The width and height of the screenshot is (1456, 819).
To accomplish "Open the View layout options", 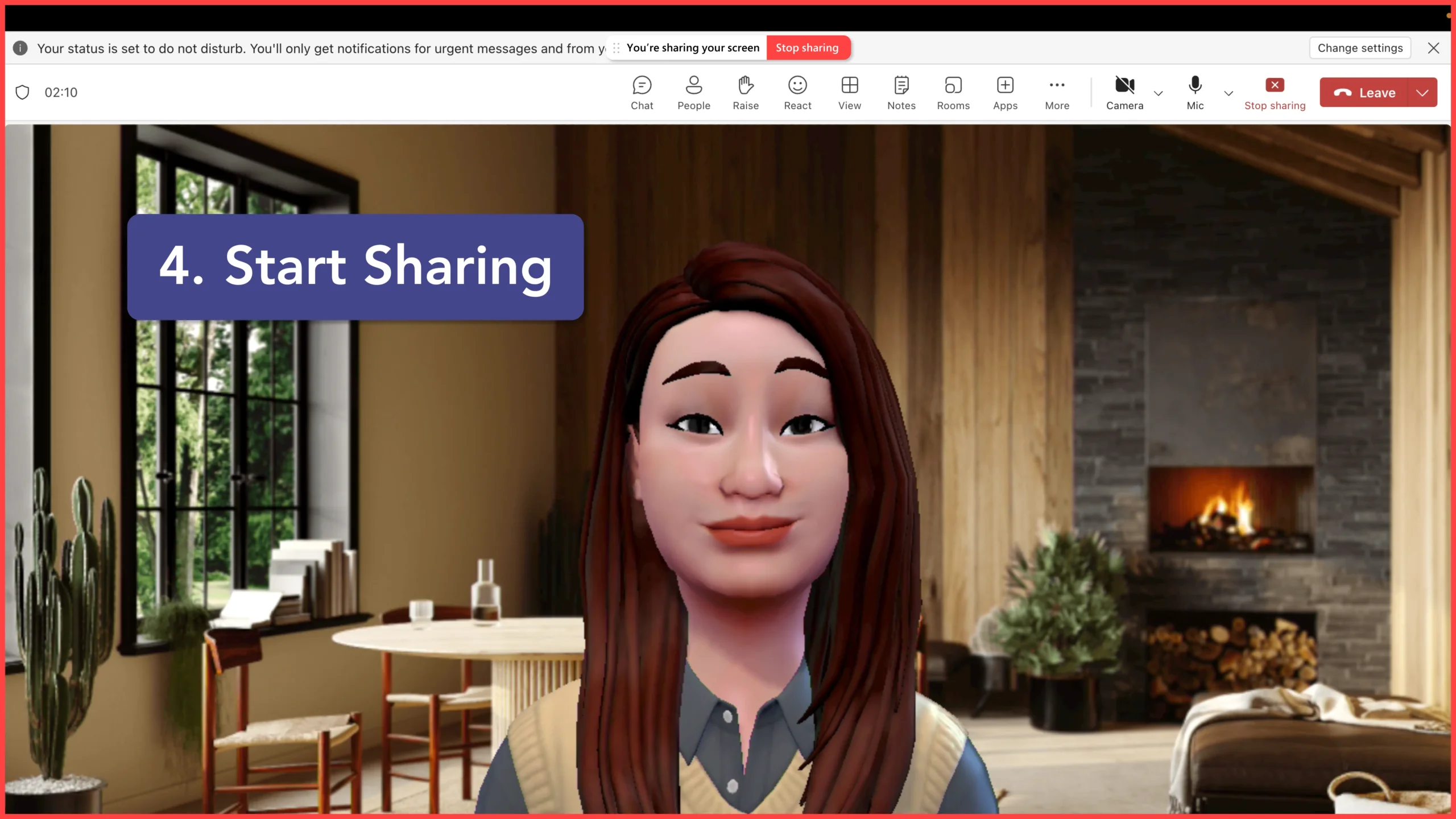I will click(x=849, y=93).
